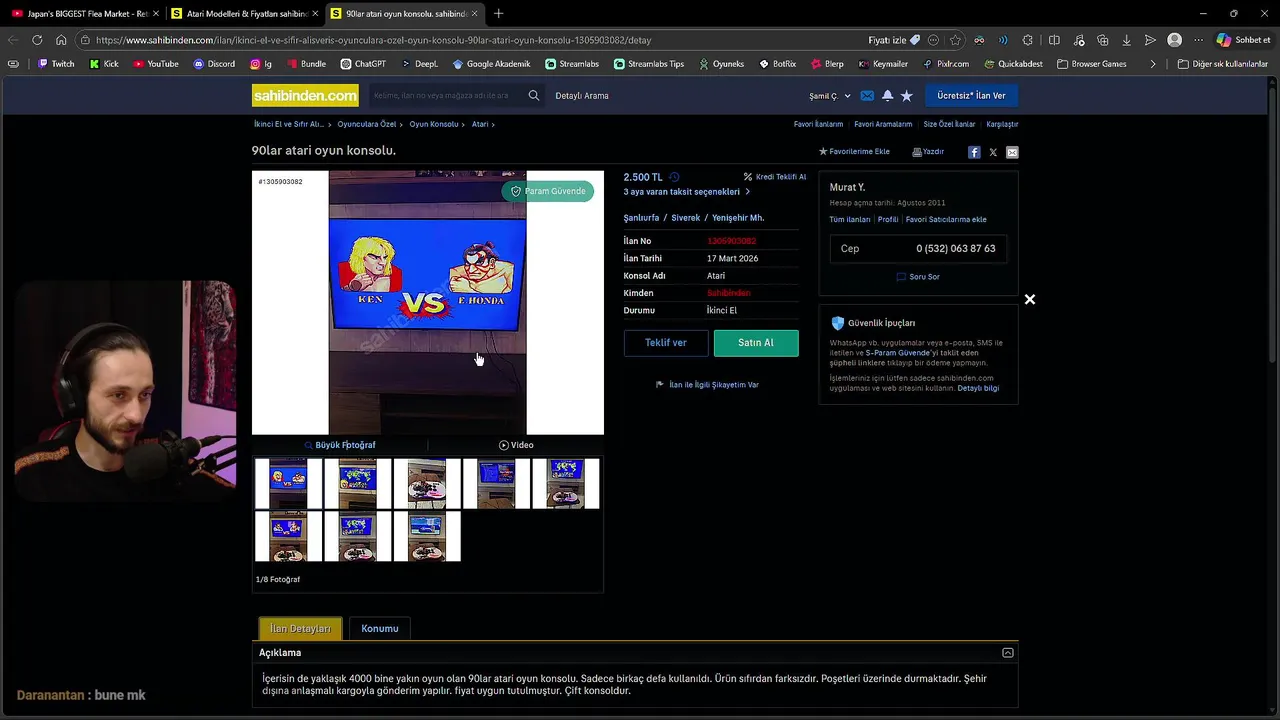1280x720 pixels.
Task: Click the info icon beside 2.500 TL
Action: click(x=674, y=177)
